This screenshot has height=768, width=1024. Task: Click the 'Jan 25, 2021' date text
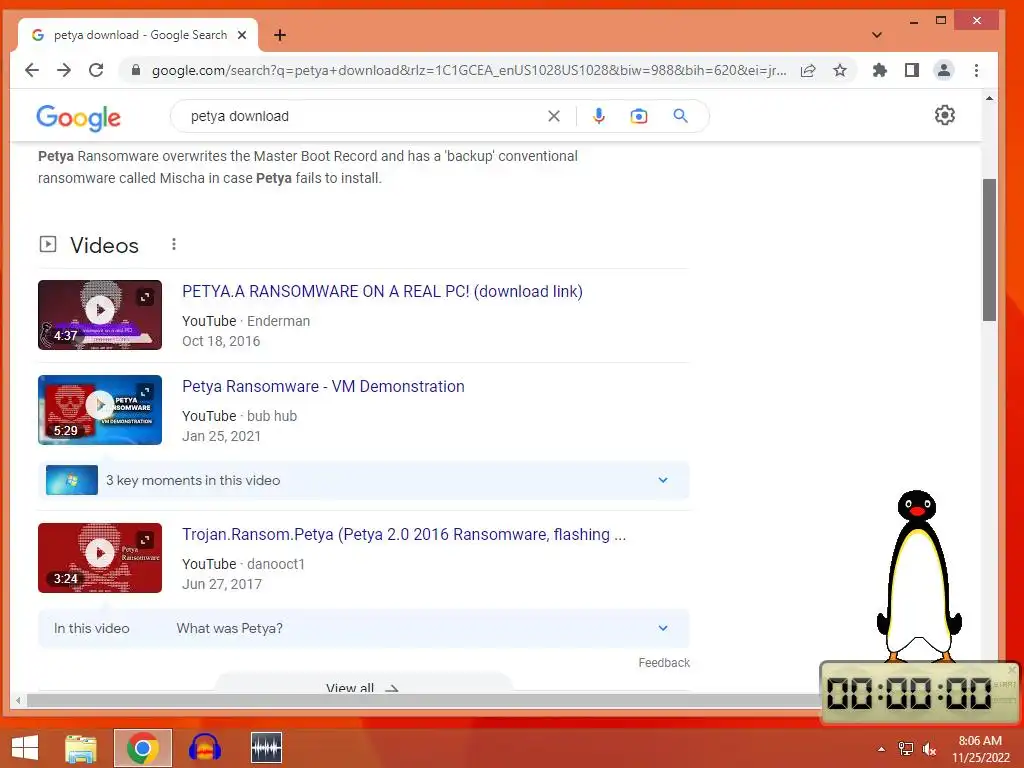pos(221,436)
